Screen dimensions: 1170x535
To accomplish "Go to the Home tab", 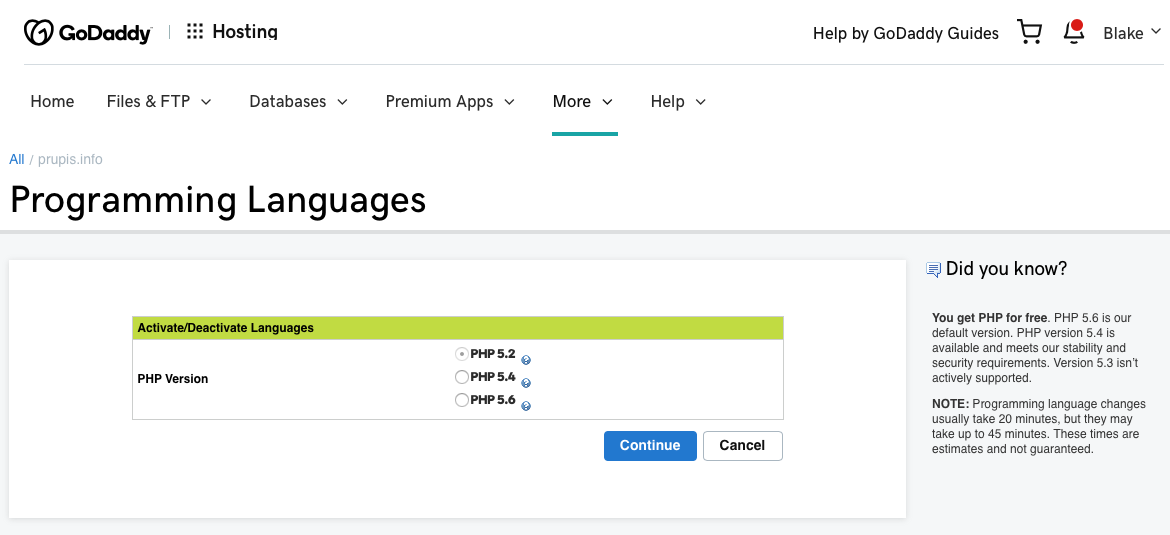I will (x=52, y=101).
